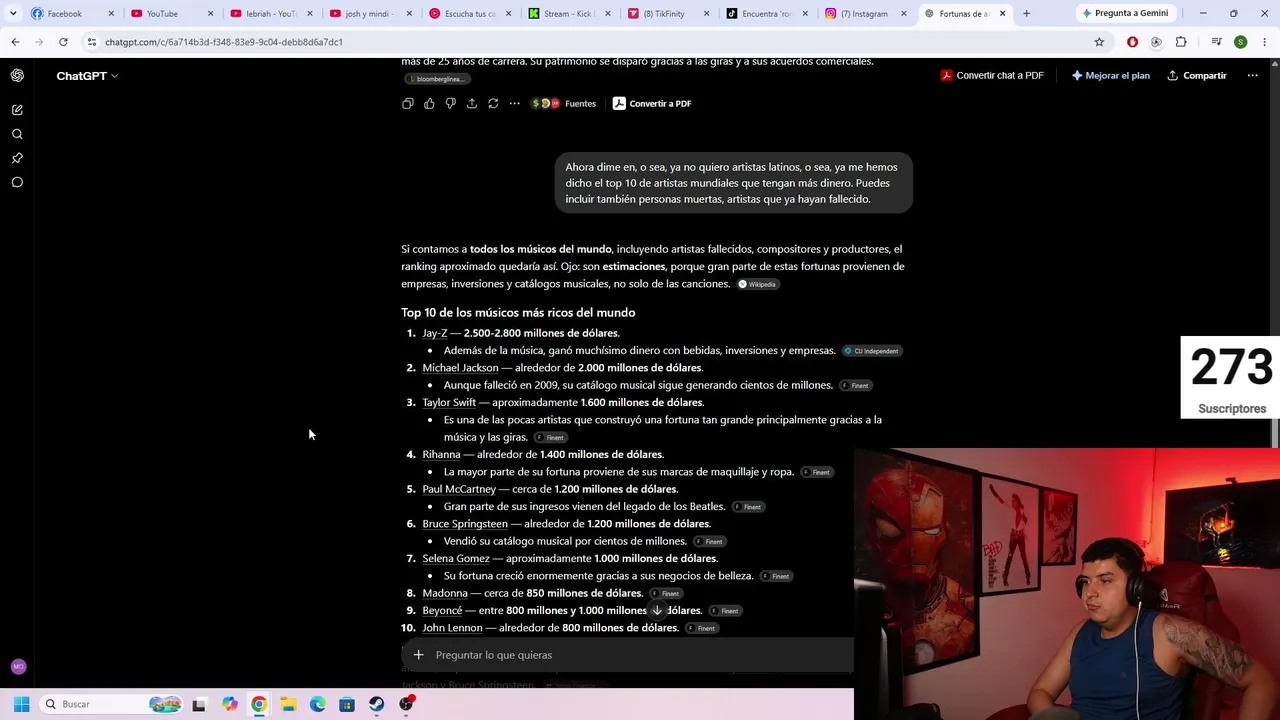
Task: Click Convertir a PDF below the response
Action: click(x=652, y=103)
